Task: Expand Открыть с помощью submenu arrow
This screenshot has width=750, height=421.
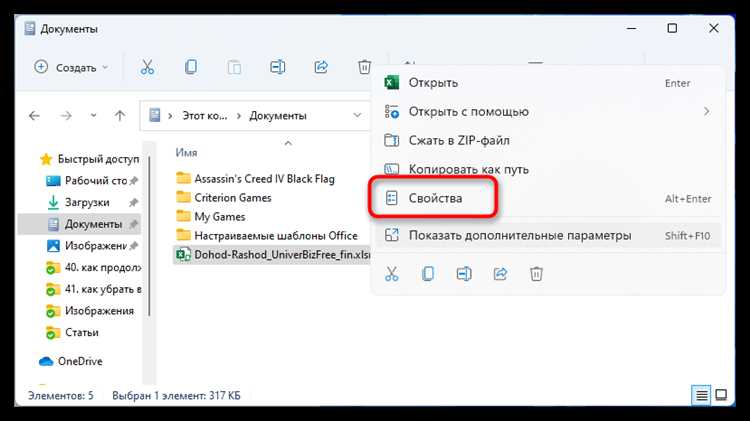Action: [706, 111]
